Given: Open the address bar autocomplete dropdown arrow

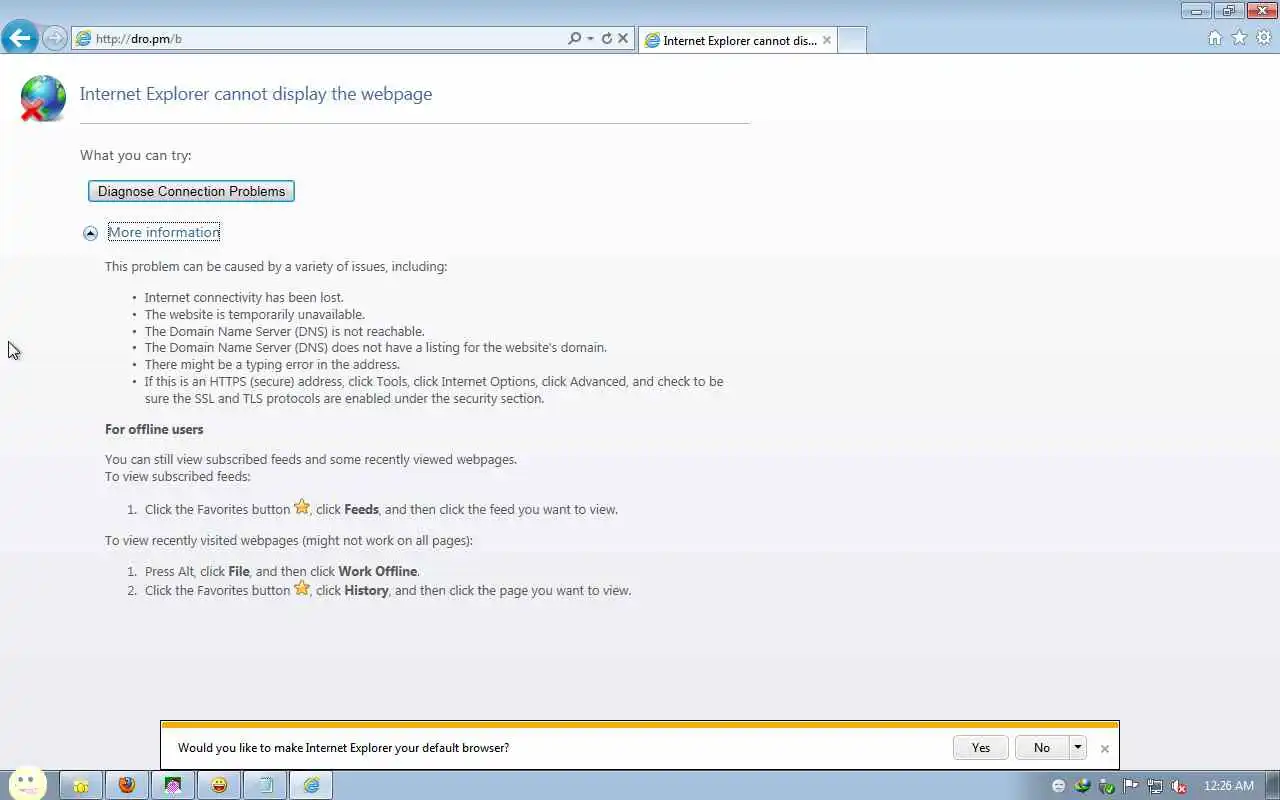Looking at the screenshot, I should click(x=590, y=39).
